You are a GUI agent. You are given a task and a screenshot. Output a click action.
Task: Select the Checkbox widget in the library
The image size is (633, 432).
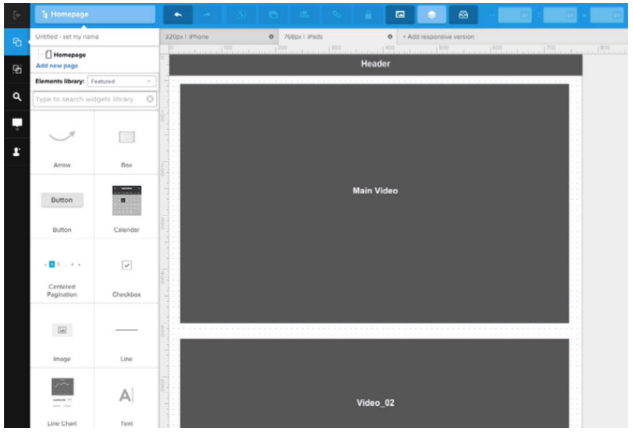126,271
